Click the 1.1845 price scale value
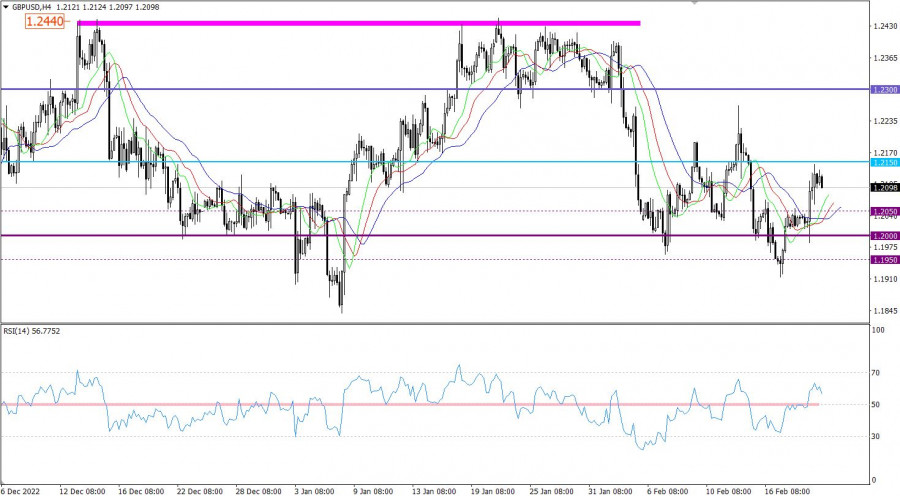 [x=885, y=311]
